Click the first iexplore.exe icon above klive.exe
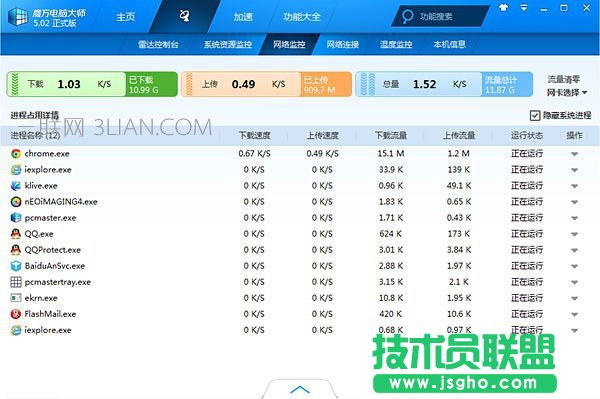600x399 pixels. [x=16, y=170]
